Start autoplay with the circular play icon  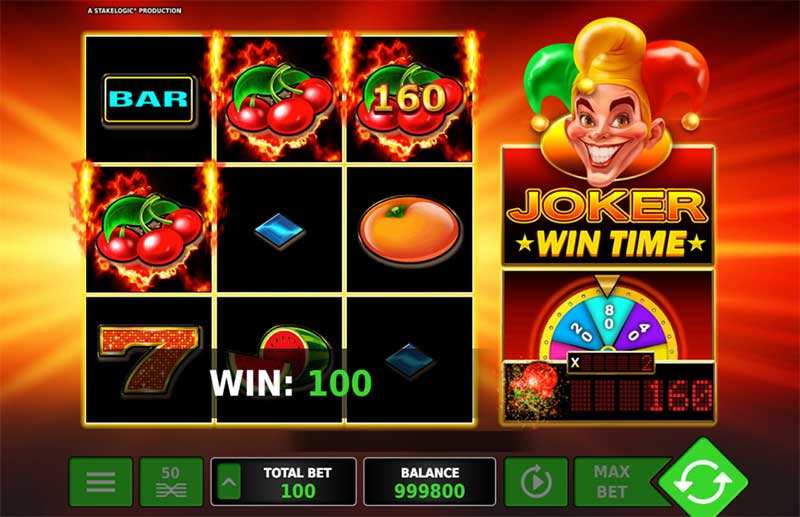[536, 482]
